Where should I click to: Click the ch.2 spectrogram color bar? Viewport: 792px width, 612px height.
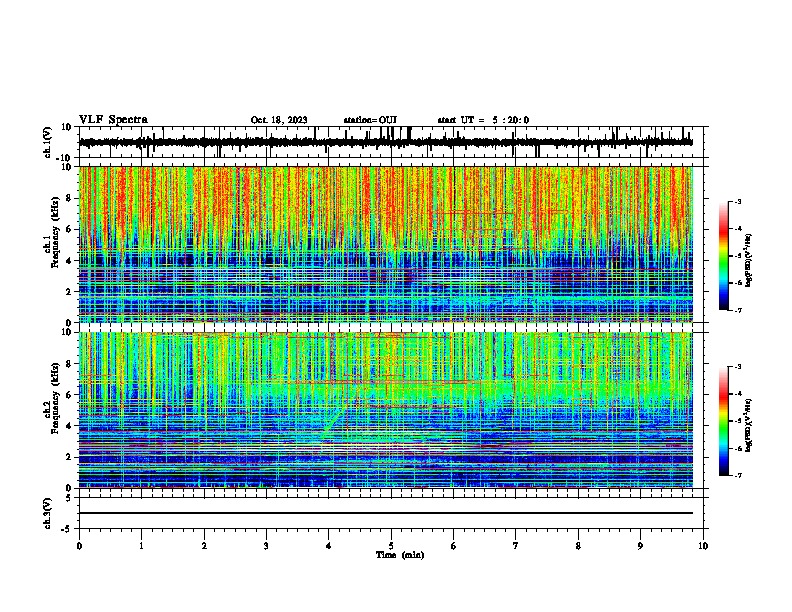724,421
